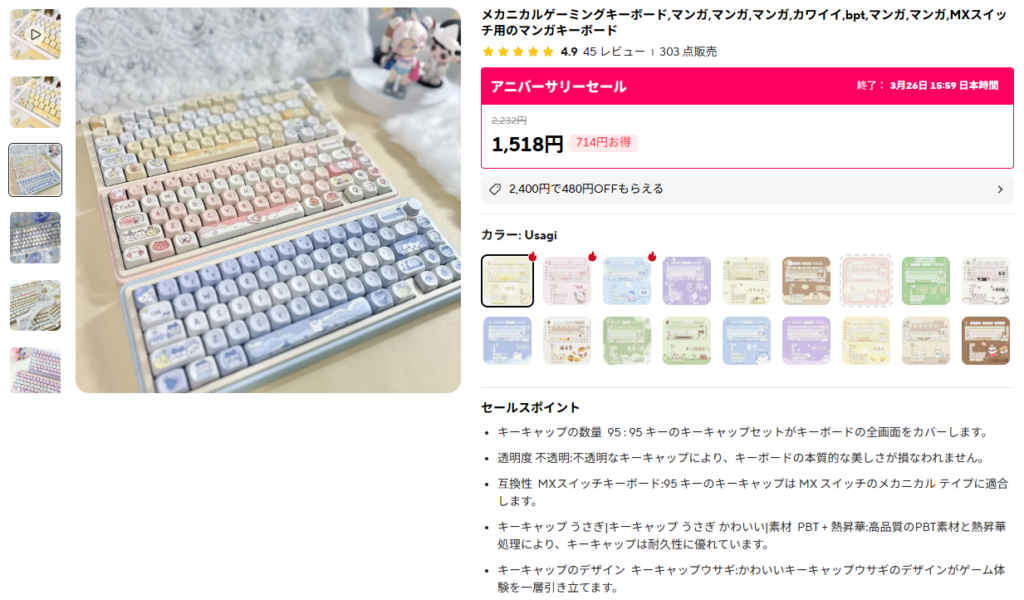Select the dashed-outline pink color variant
The width and height of the screenshot is (1024, 600).
866,281
